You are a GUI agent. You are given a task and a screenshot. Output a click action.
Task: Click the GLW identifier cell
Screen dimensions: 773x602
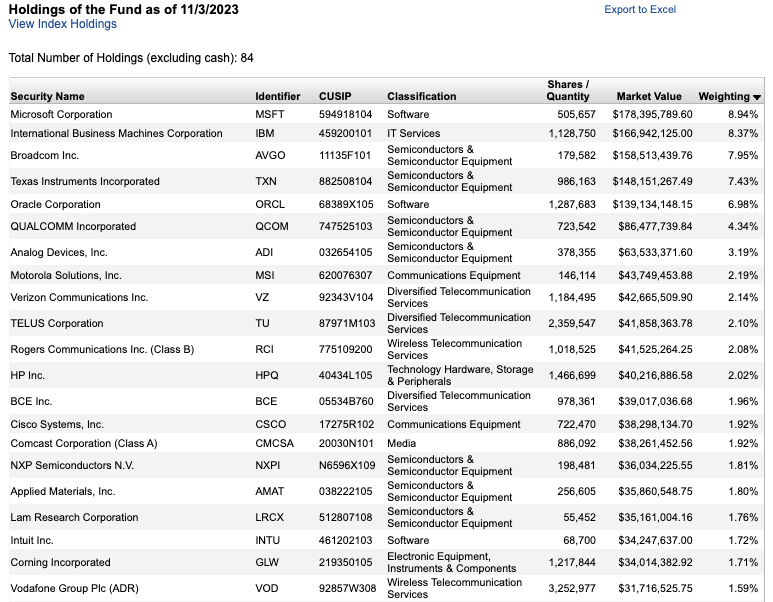[267, 563]
